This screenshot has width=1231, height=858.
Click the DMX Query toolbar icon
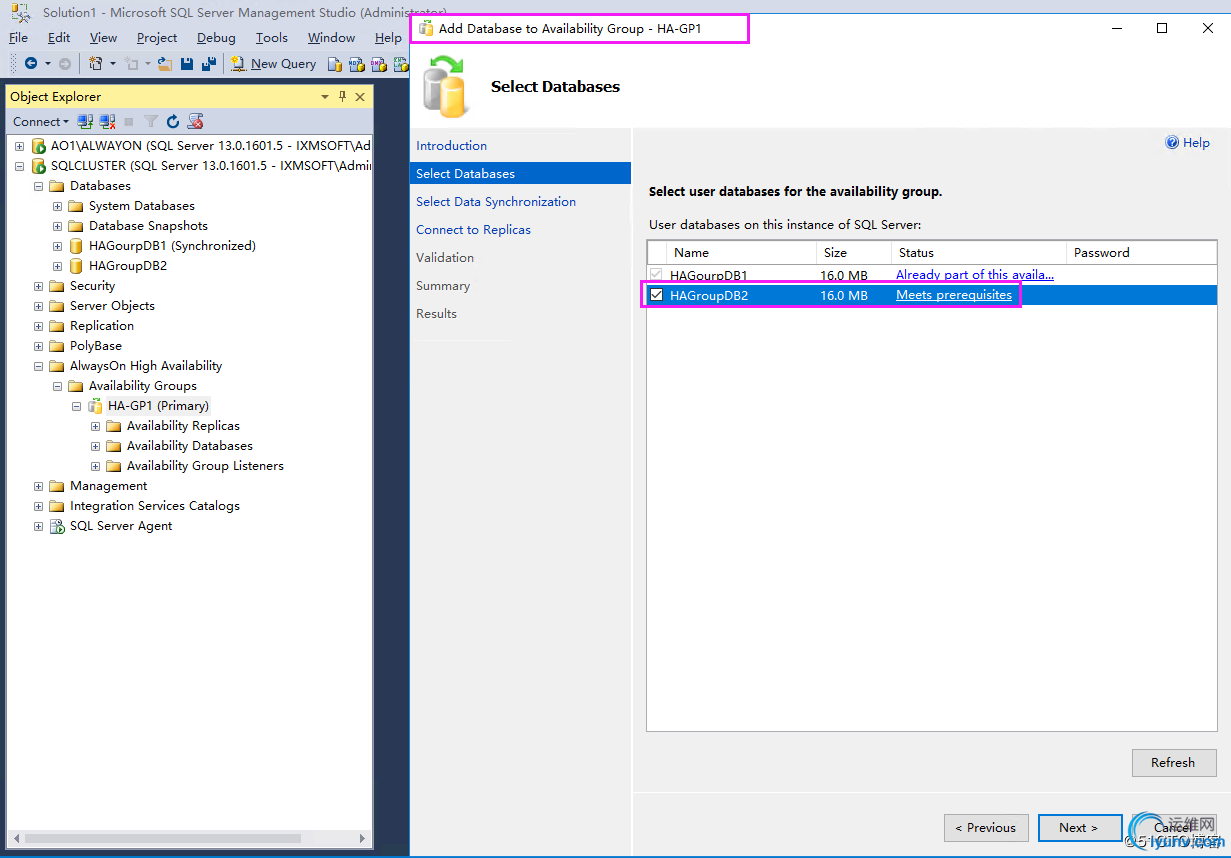click(378, 63)
